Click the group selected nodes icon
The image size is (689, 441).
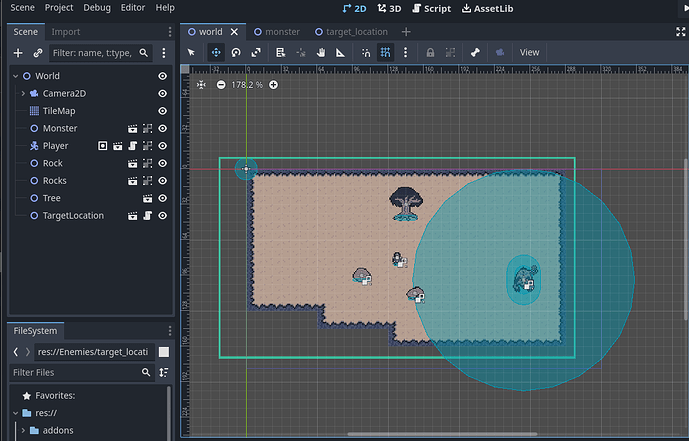[x=450, y=52]
